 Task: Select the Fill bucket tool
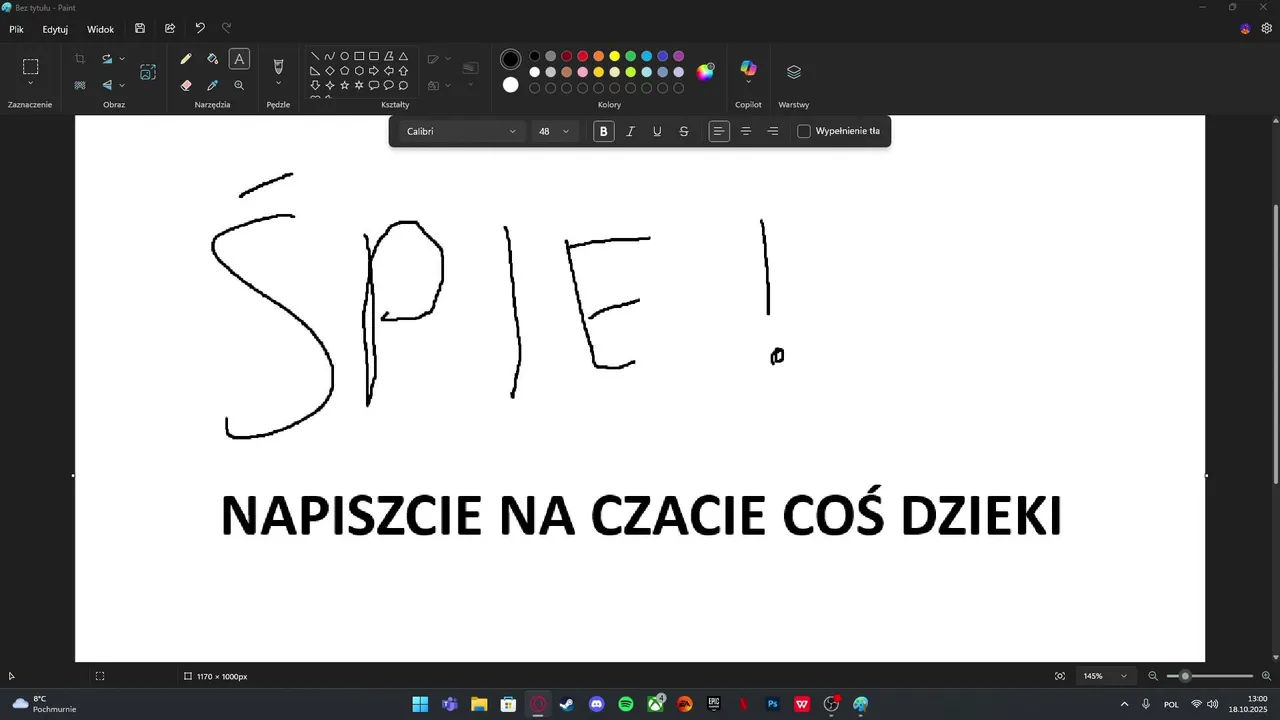coord(212,59)
